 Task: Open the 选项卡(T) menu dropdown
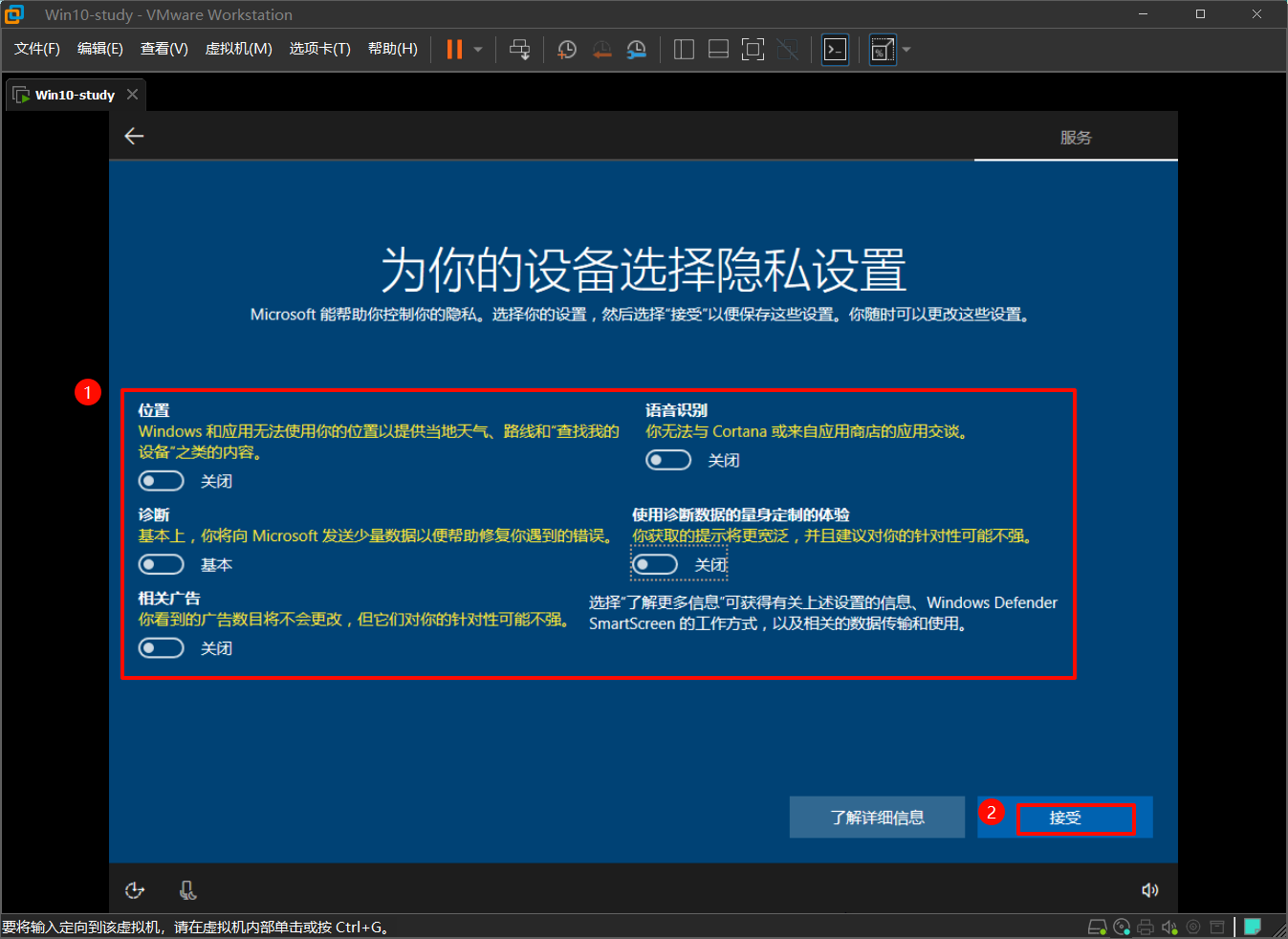point(319,49)
